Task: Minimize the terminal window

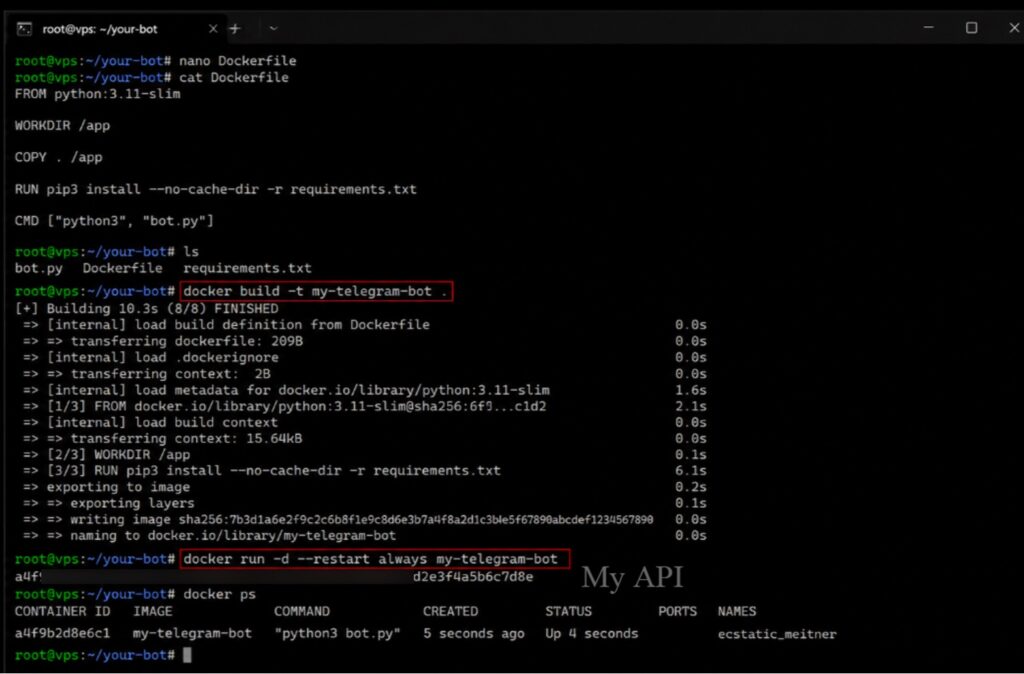Action: (x=929, y=27)
